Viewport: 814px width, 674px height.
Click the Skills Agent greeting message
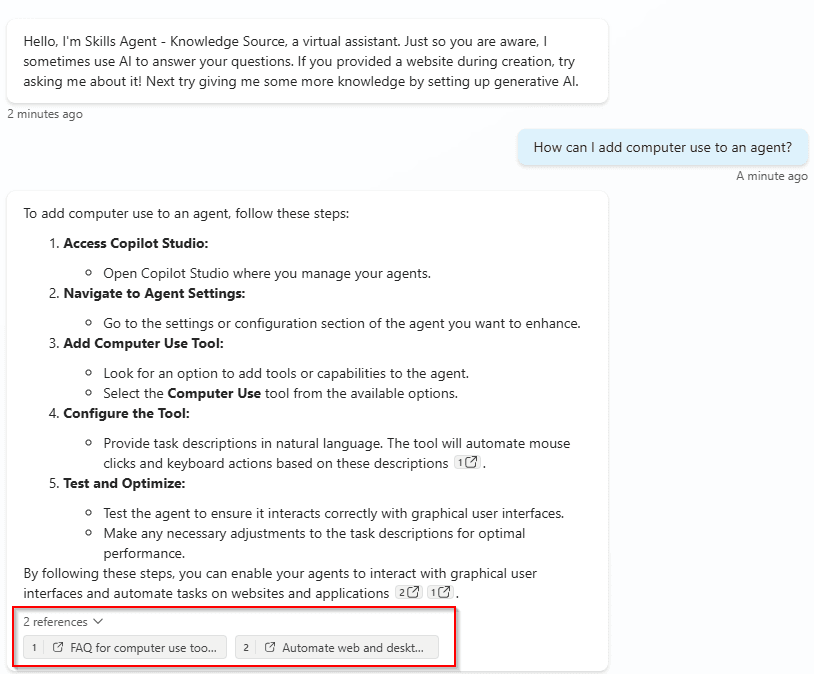(x=307, y=61)
